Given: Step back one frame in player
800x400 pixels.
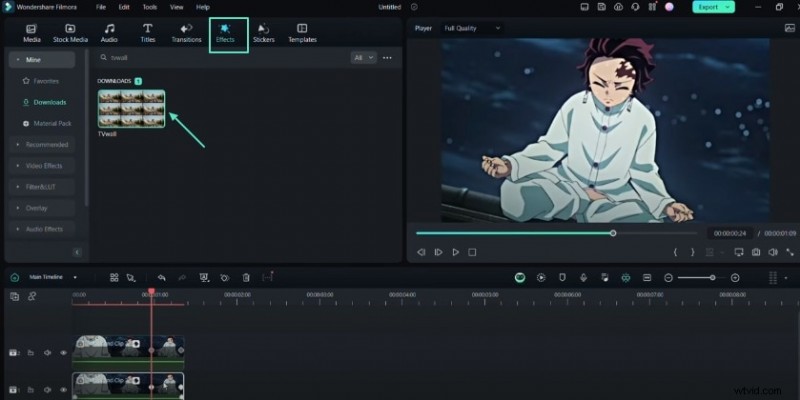Looking at the screenshot, I should click(421, 252).
